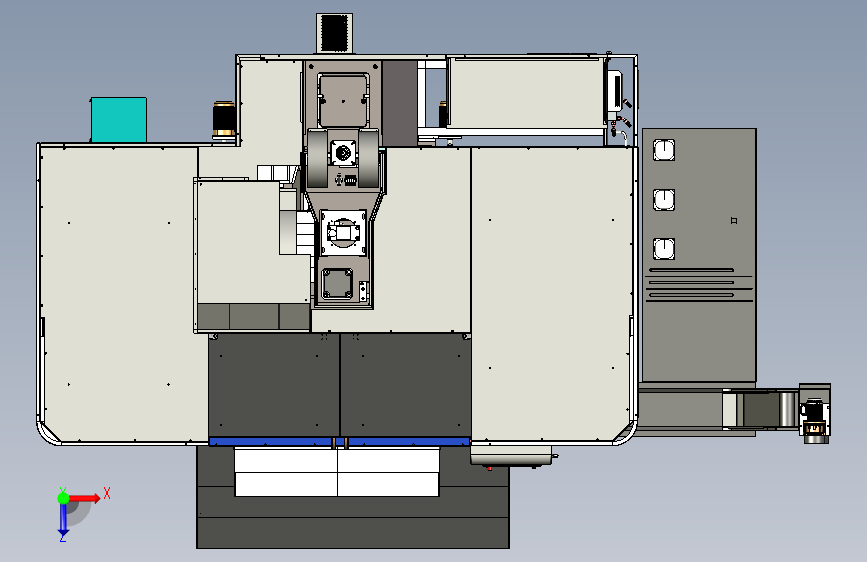Image resolution: width=867 pixels, height=562 pixels.
Task: Select the white unit at the top right corner
Action: 614,91
